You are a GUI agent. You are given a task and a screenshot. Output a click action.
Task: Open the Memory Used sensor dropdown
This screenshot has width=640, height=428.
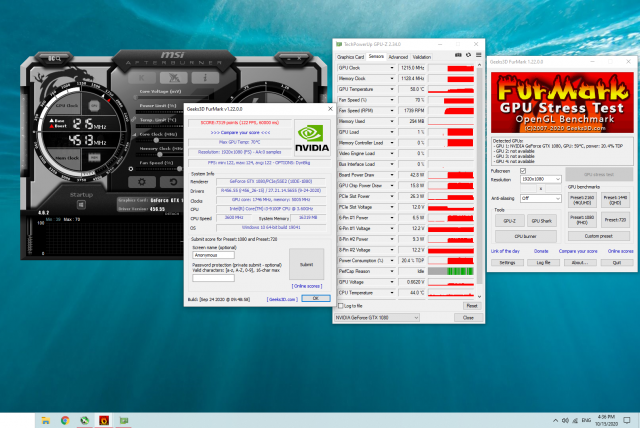[x=392, y=122]
